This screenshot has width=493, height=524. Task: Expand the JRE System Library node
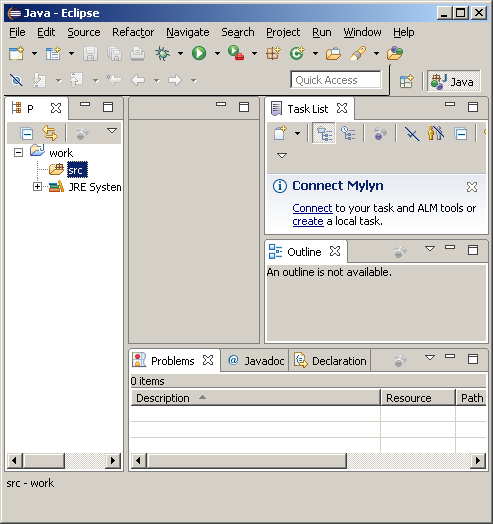click(37, 187)
